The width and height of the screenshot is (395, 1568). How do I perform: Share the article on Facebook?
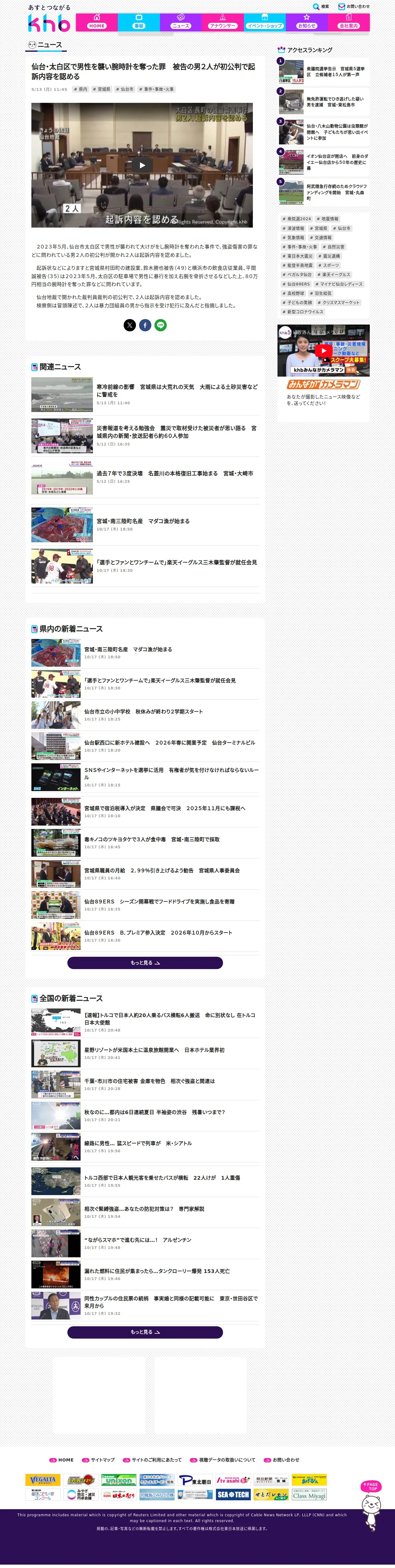(x=145, y=325)
